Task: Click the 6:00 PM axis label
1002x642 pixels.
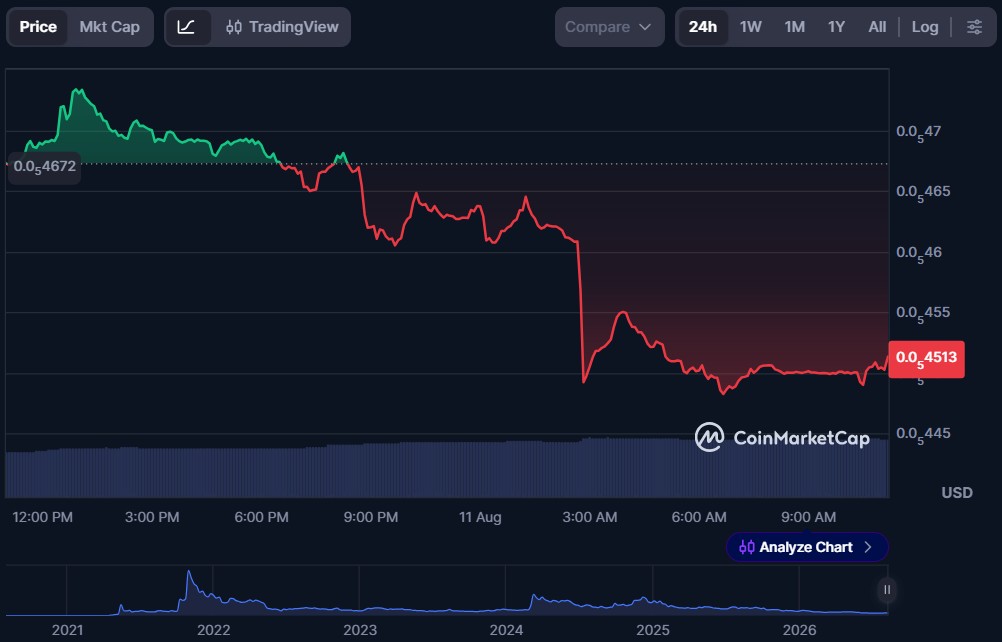Action: [x=261, y=517]
